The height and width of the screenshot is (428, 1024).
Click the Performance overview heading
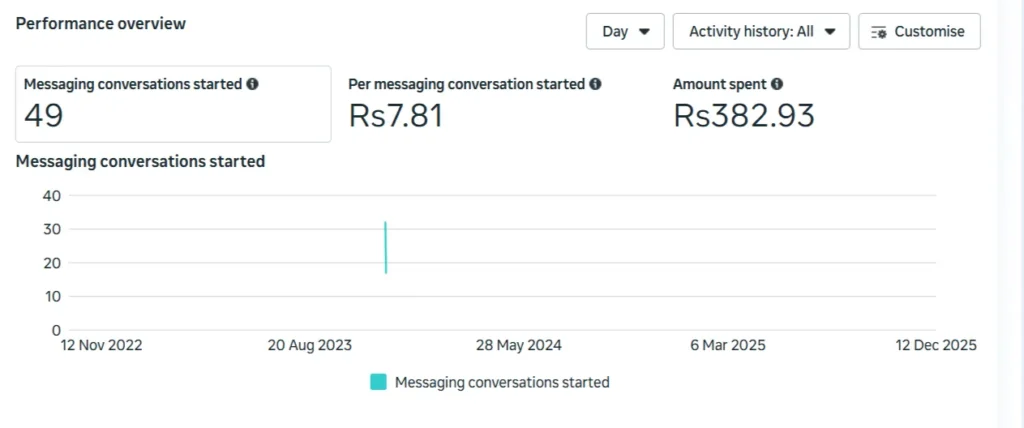coord(100,23)
